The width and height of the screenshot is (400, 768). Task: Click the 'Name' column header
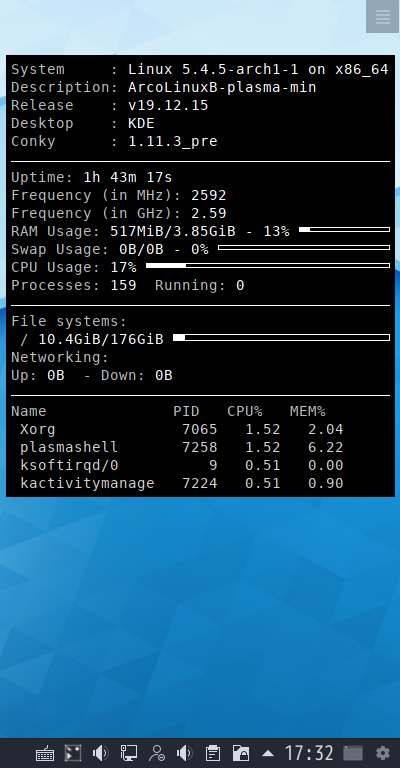point(29,411)
